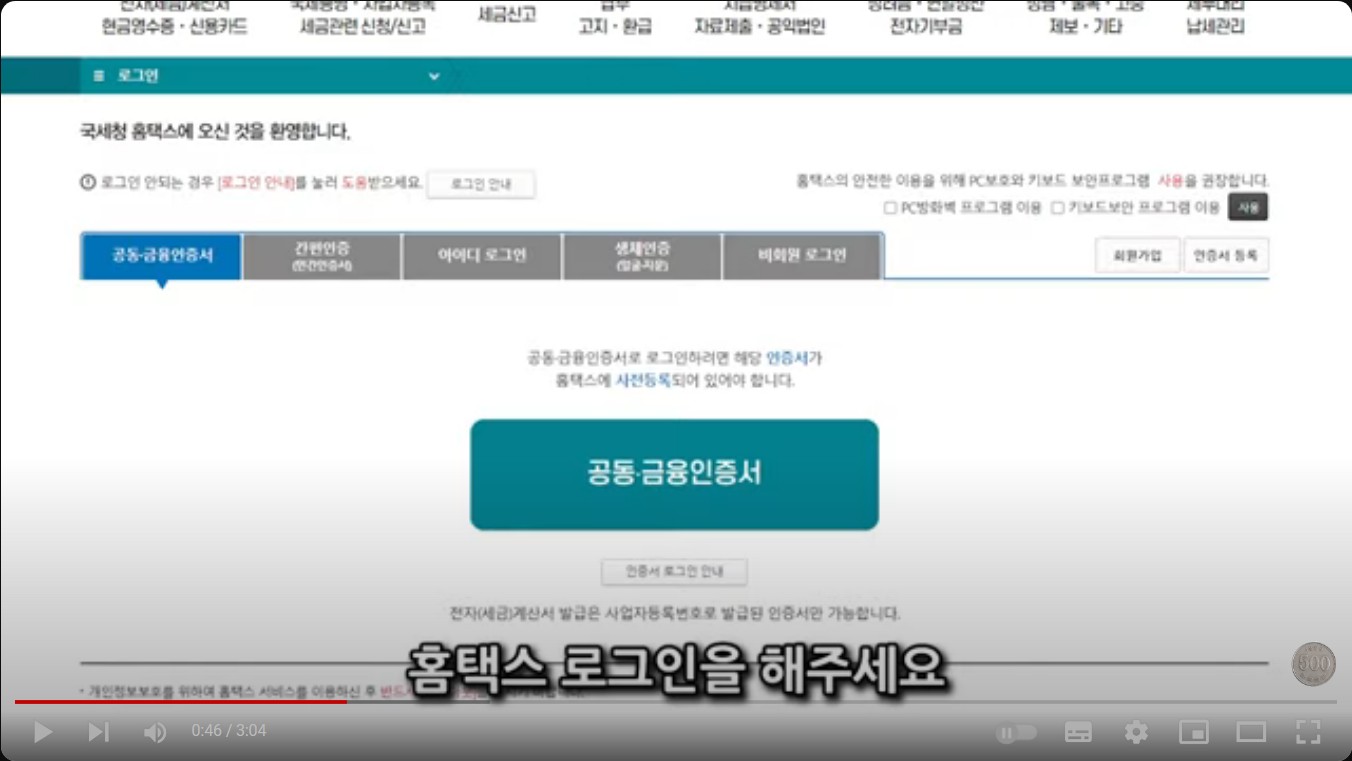Enter fullscreen mode
The height and width of the screenshot is (761, 1352).
click(1308, 732)
